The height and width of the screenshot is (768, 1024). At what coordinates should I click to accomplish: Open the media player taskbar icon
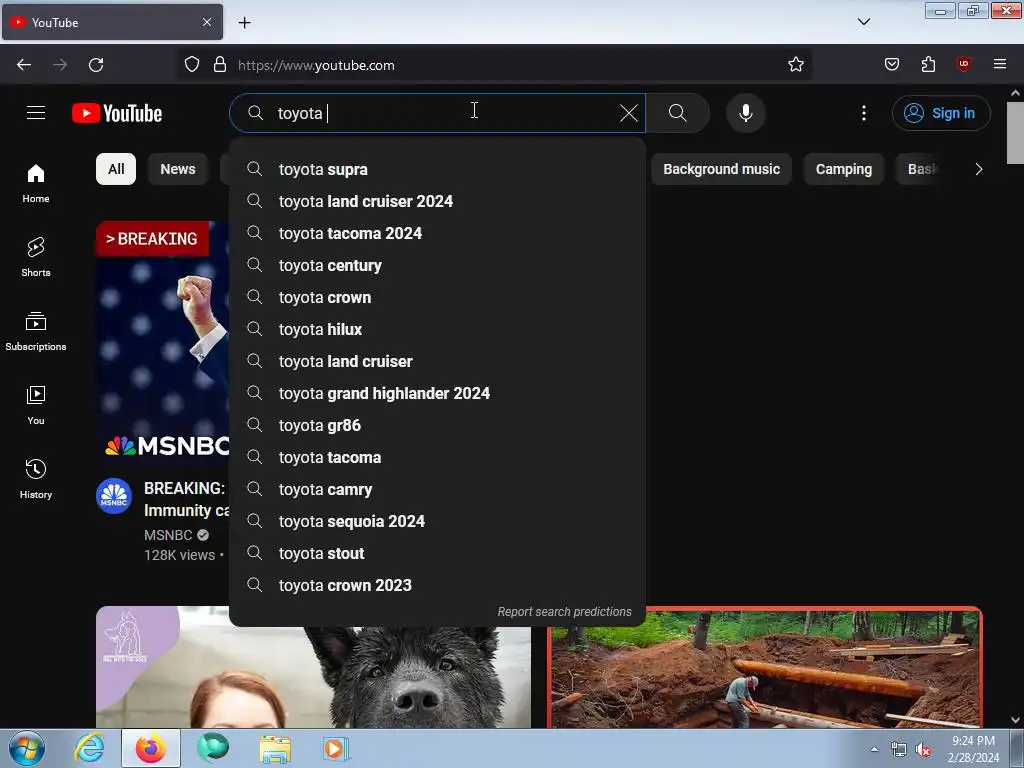pos(335,748)
